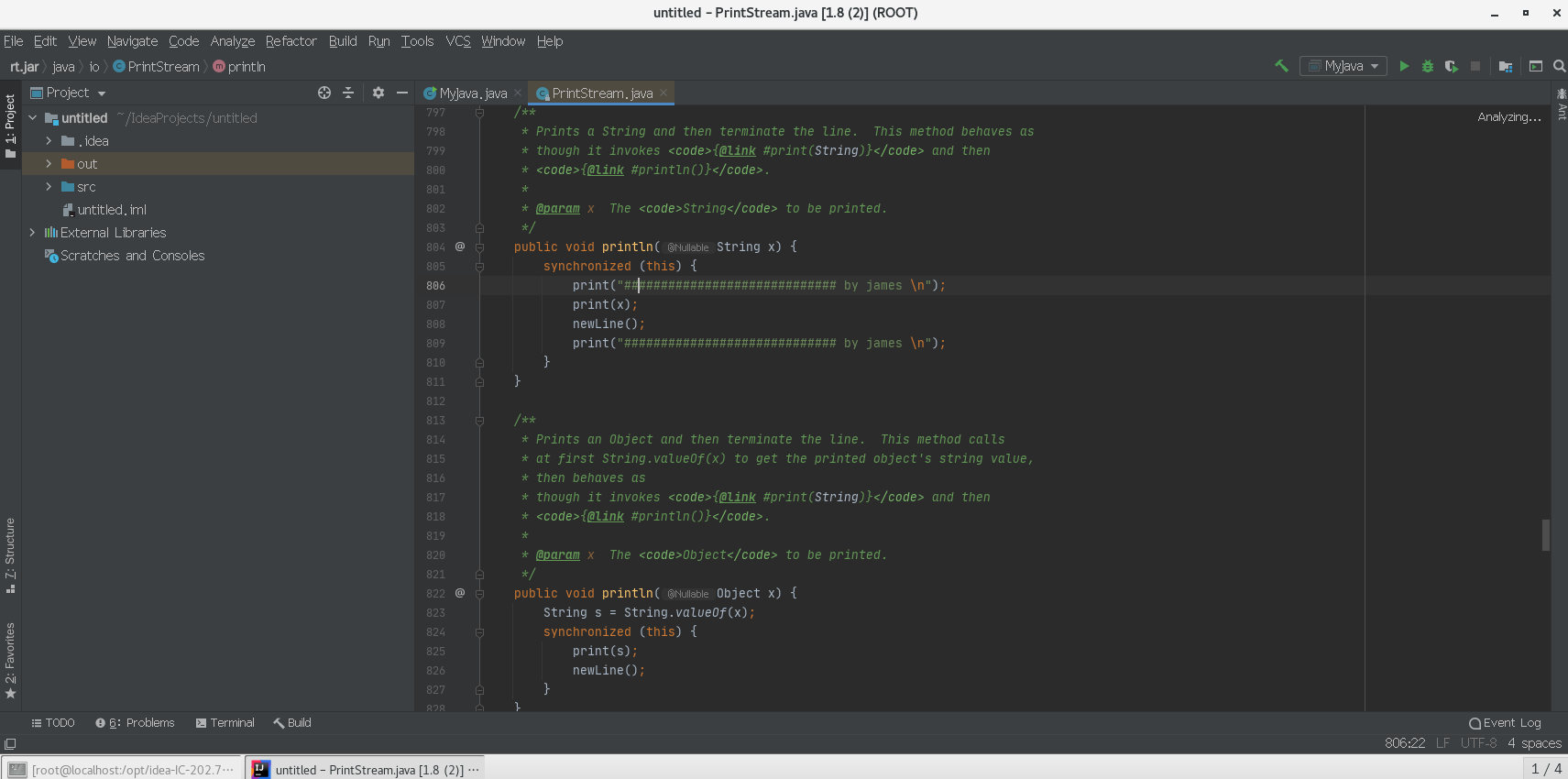Open the Analyze menu
Viewport: 1568px width, 779px height.
point(233,41)
